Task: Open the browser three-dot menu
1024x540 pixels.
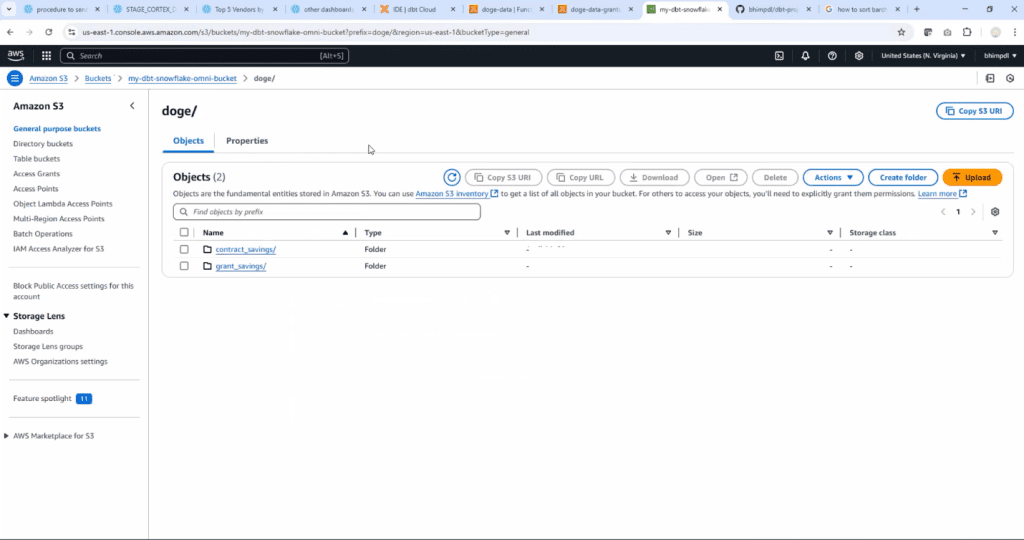Action: [1015, 32]
